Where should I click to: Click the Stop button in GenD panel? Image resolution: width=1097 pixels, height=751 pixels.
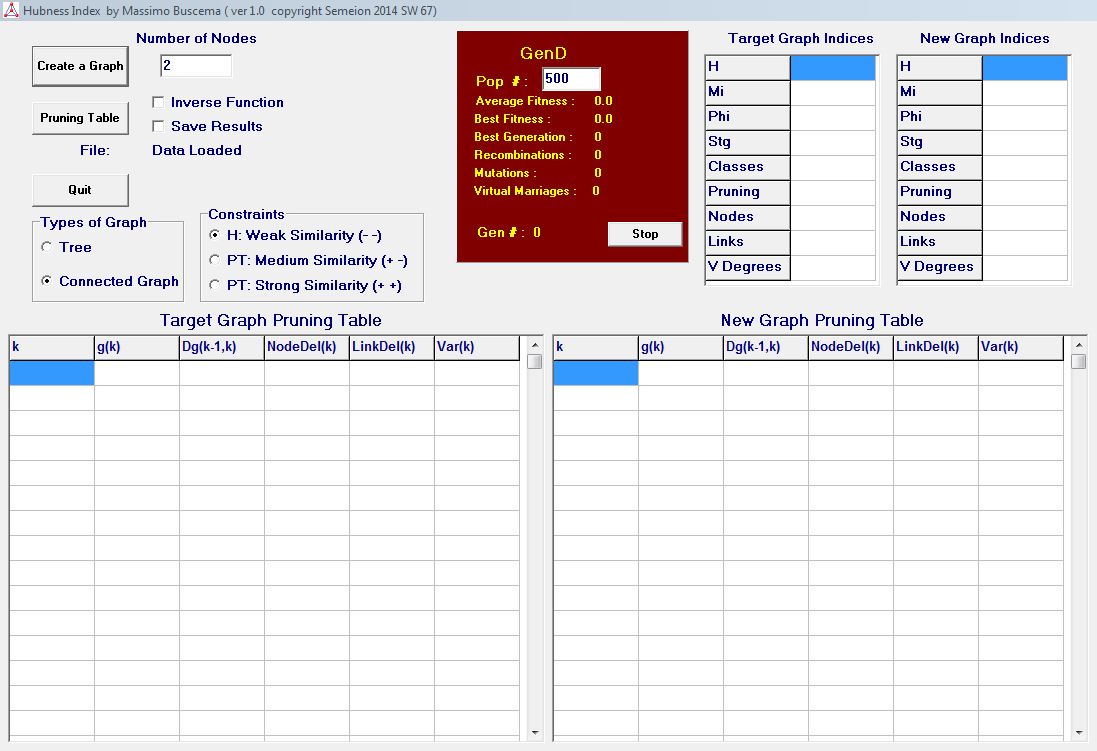pyautogui.click(x=645, y=234)
